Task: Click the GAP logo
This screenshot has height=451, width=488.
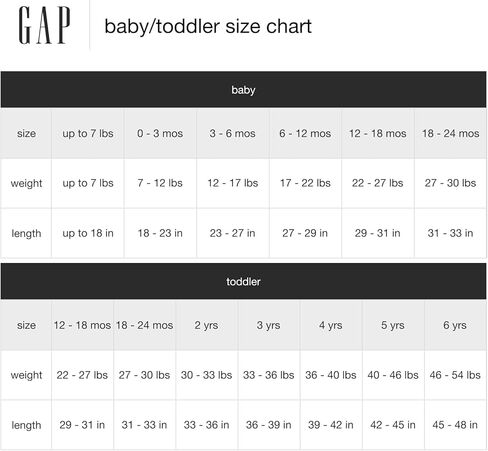Action: (44, 25)
